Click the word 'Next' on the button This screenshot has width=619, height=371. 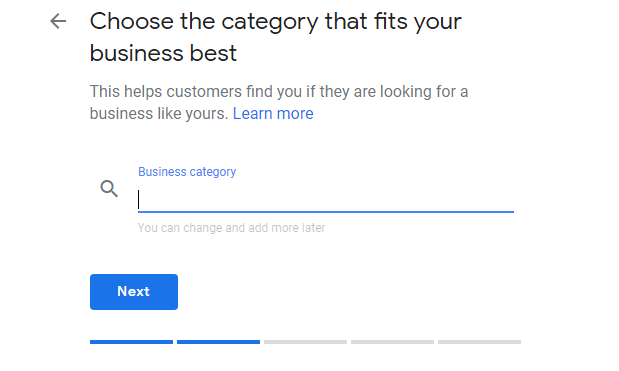[x=133, y=291]
